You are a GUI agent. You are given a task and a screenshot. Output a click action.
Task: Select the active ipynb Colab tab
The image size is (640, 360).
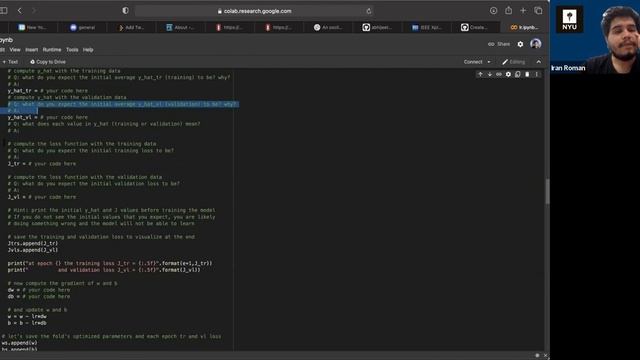point(524,27)
